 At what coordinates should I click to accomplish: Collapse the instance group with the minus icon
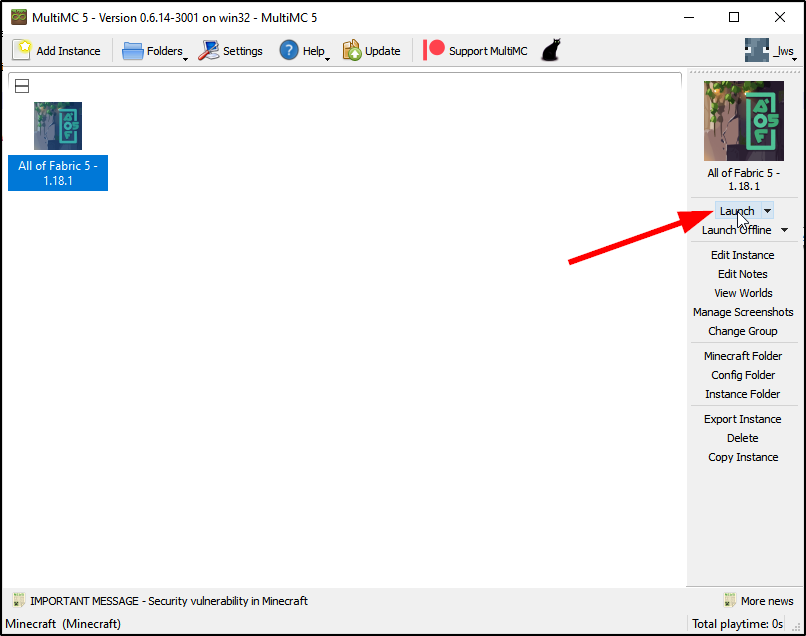point(22,86)
